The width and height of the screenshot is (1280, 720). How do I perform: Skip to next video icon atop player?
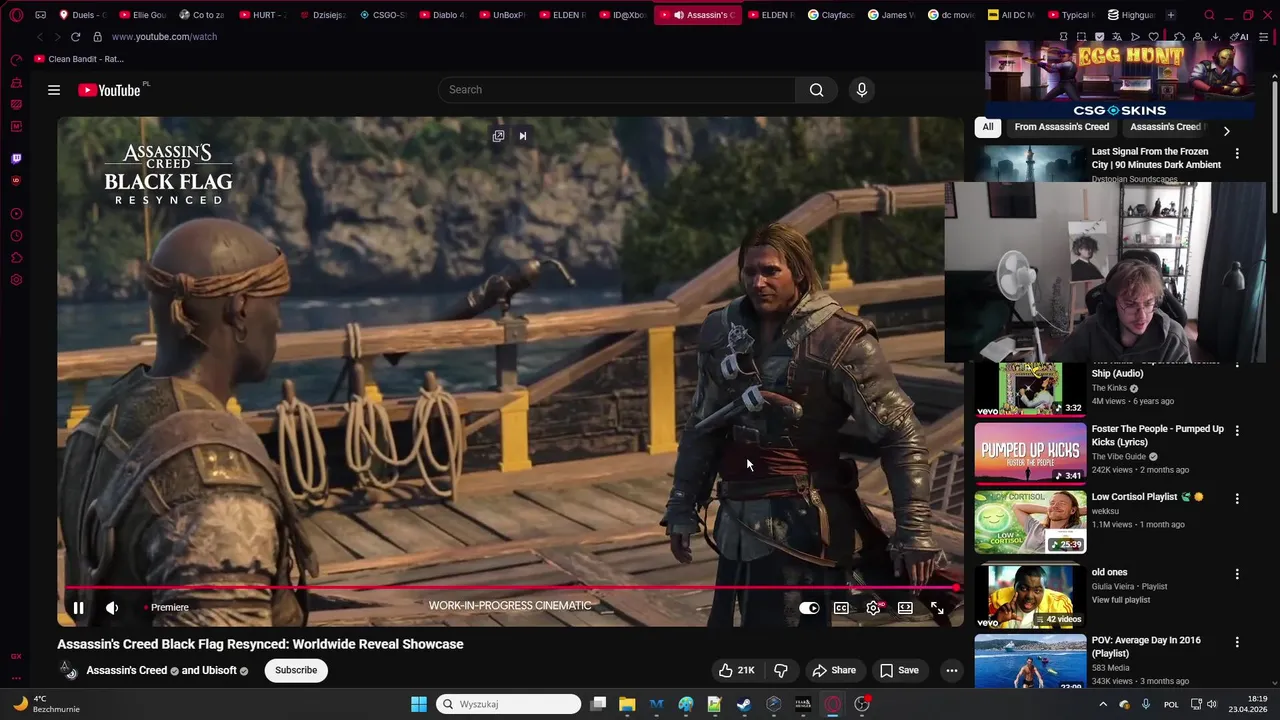[x=522, y=136]
